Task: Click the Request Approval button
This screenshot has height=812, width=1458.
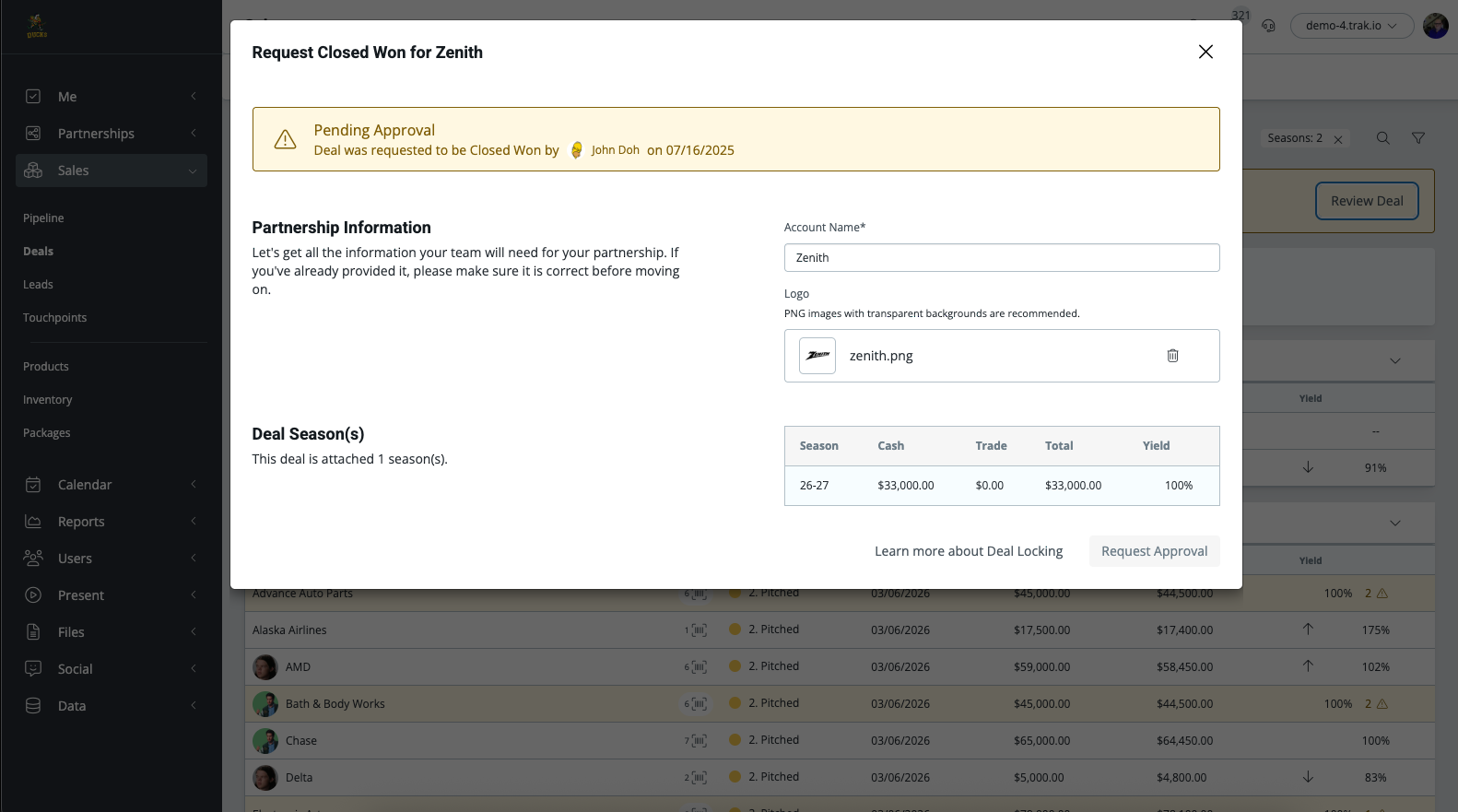Action: (x=1155, y=551)
